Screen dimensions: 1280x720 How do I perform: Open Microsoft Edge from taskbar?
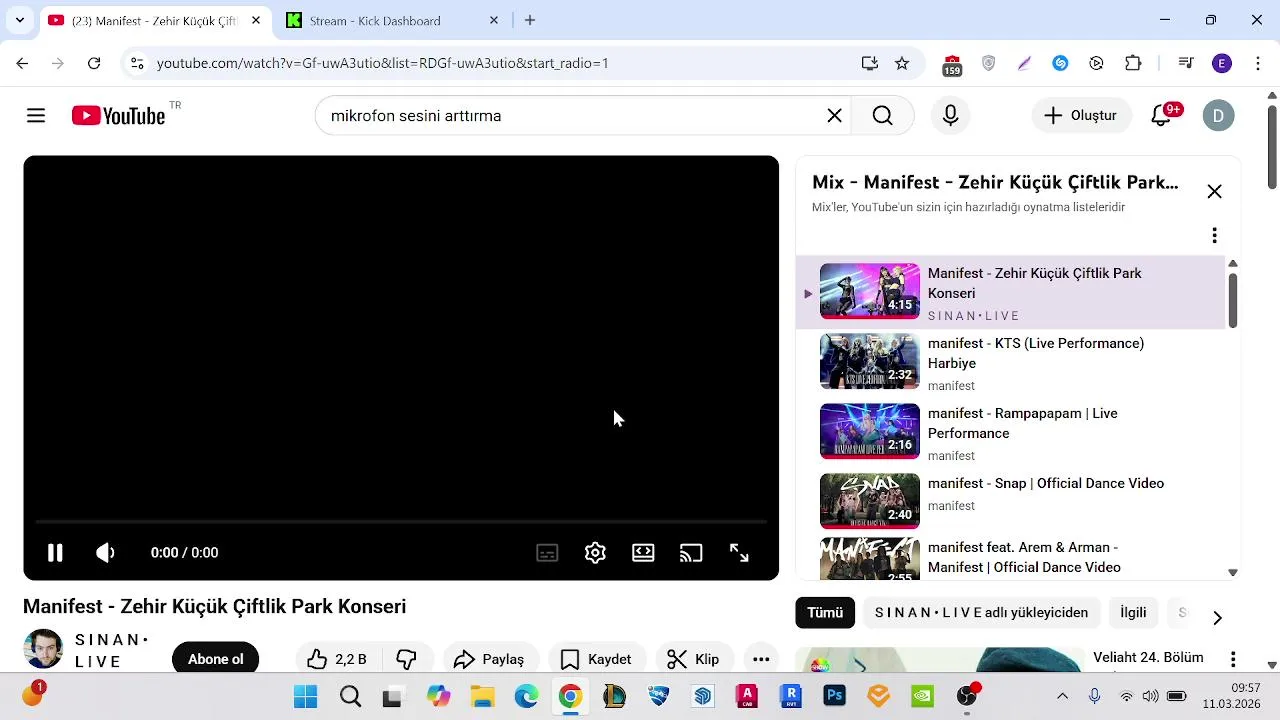click(526, 696)
